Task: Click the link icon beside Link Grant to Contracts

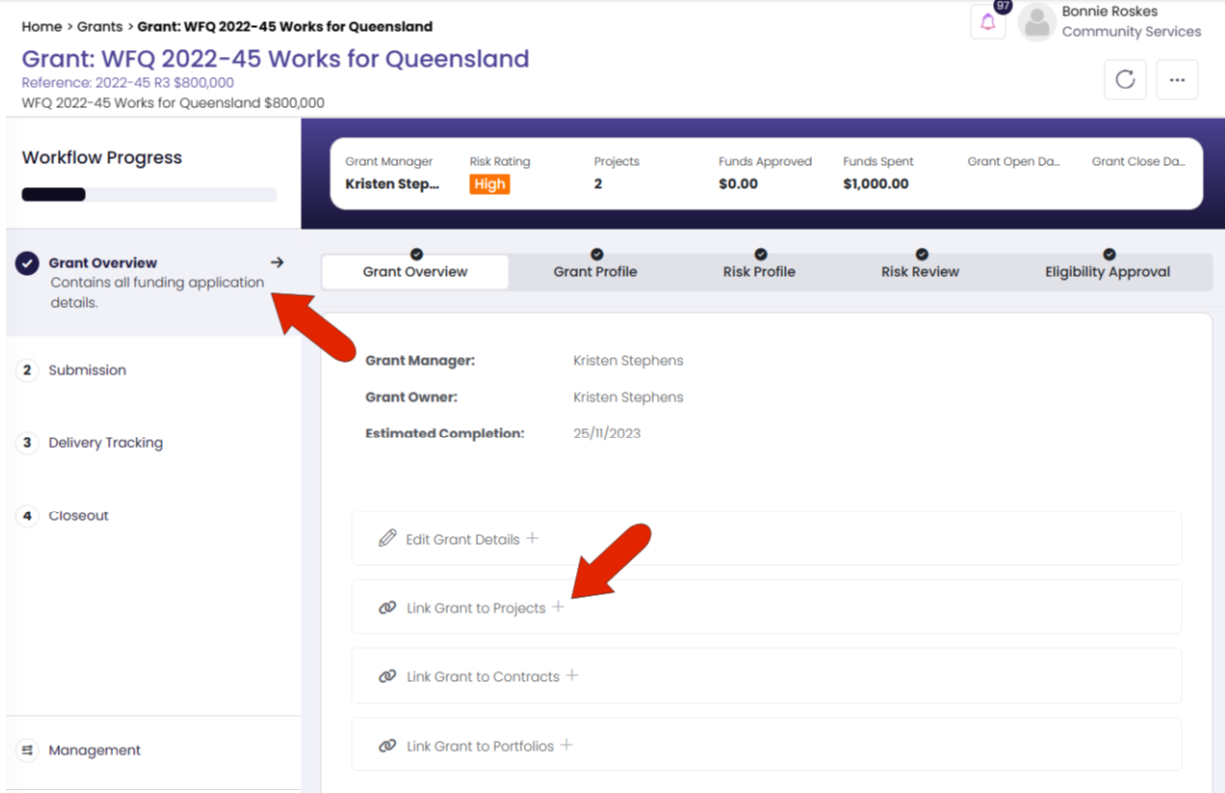Action: [388, 677]
